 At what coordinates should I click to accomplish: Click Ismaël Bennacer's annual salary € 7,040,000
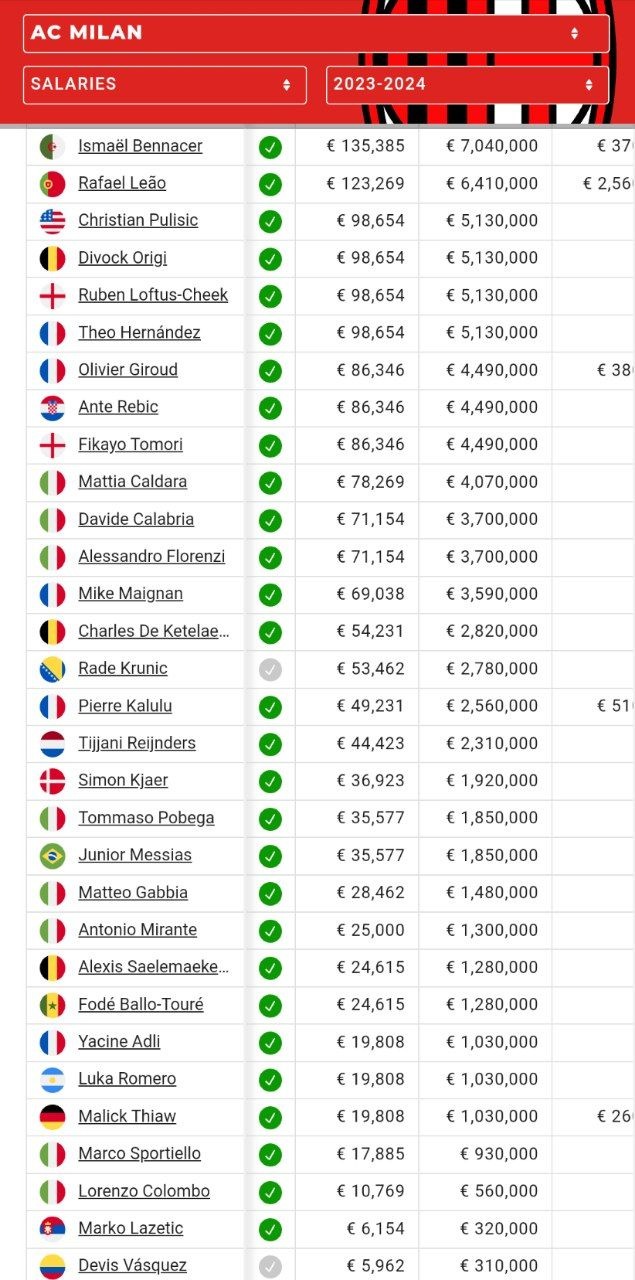(x=492, y=146)
